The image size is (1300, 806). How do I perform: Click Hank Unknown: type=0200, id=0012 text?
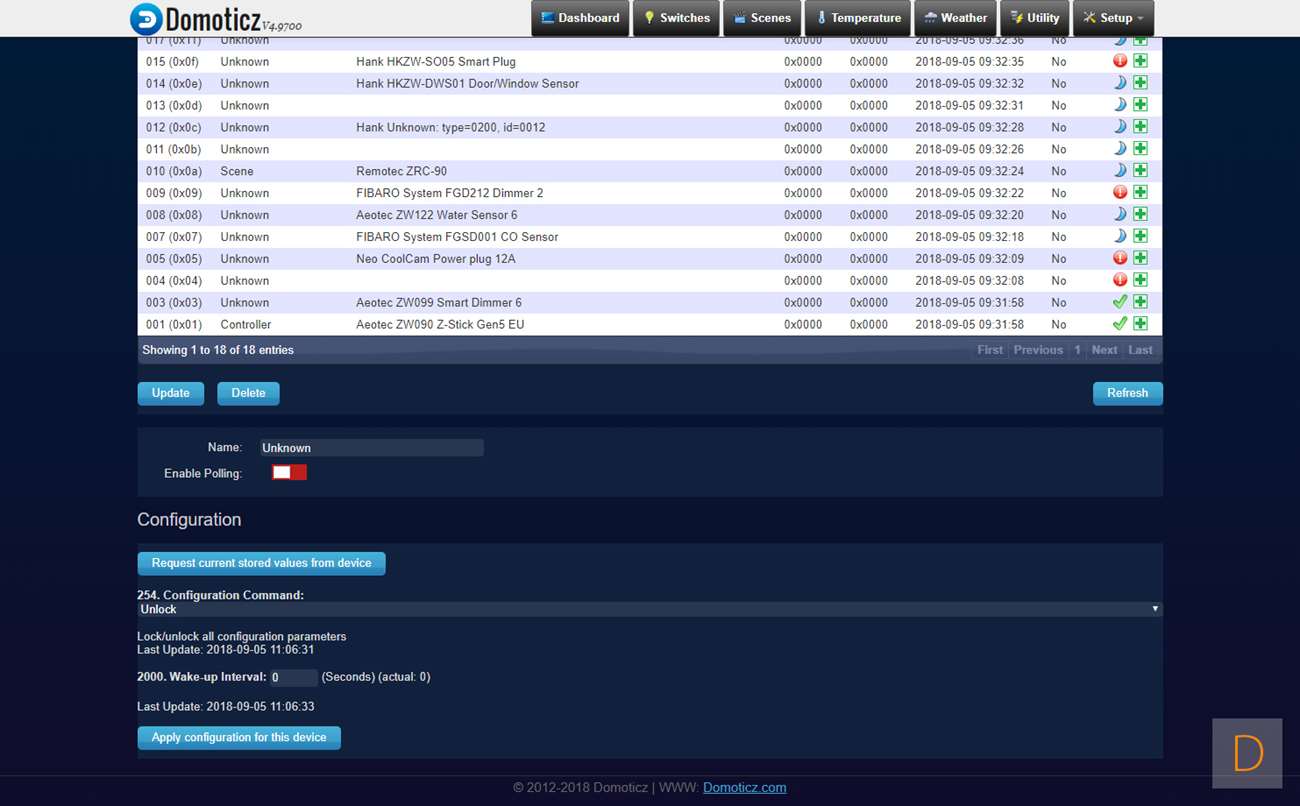451,128
